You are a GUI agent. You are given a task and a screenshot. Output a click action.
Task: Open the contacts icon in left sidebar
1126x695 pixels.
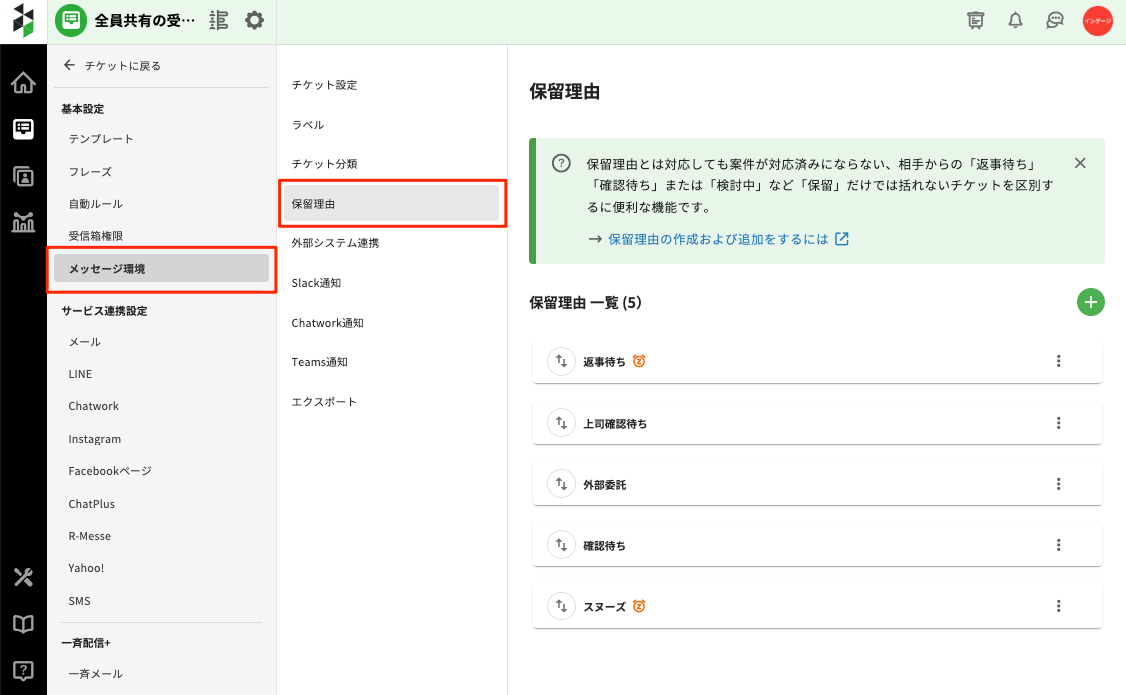[x=23, y=176]
